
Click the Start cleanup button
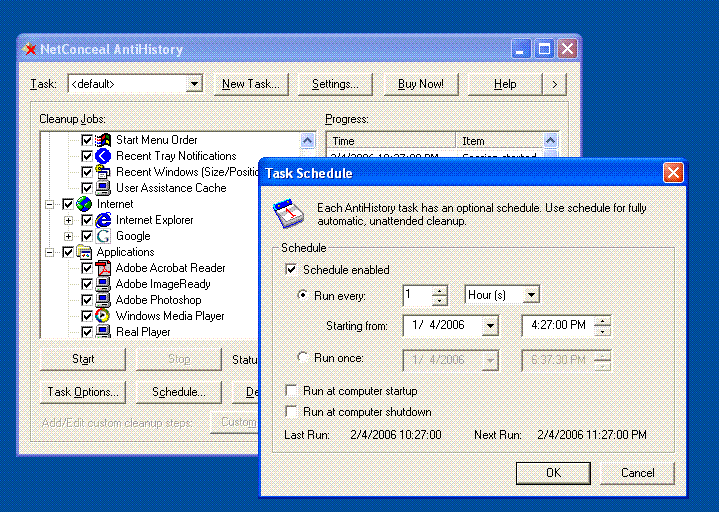(83, 359)
